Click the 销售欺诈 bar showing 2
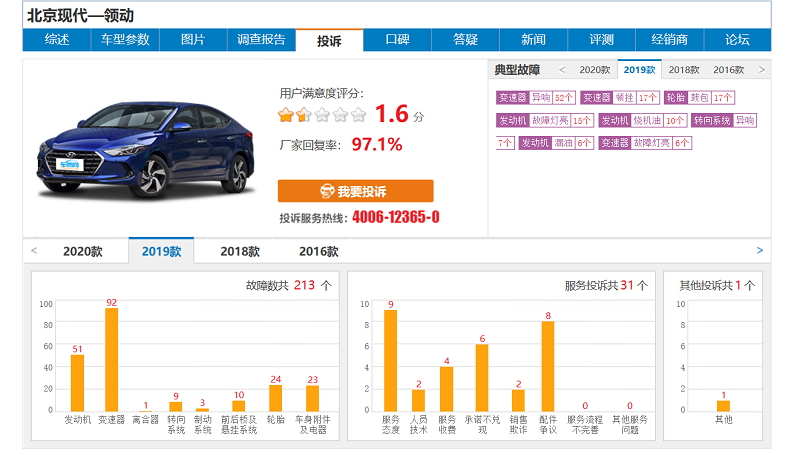 tap(518, 400)
